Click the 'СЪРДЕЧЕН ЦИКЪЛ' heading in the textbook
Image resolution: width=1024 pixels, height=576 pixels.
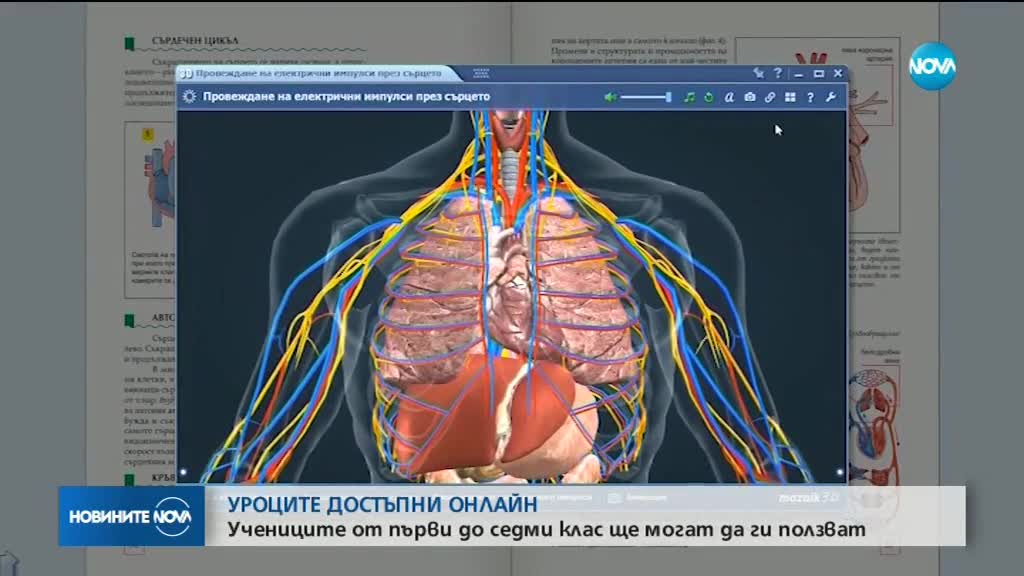click(x=195, y=40)
